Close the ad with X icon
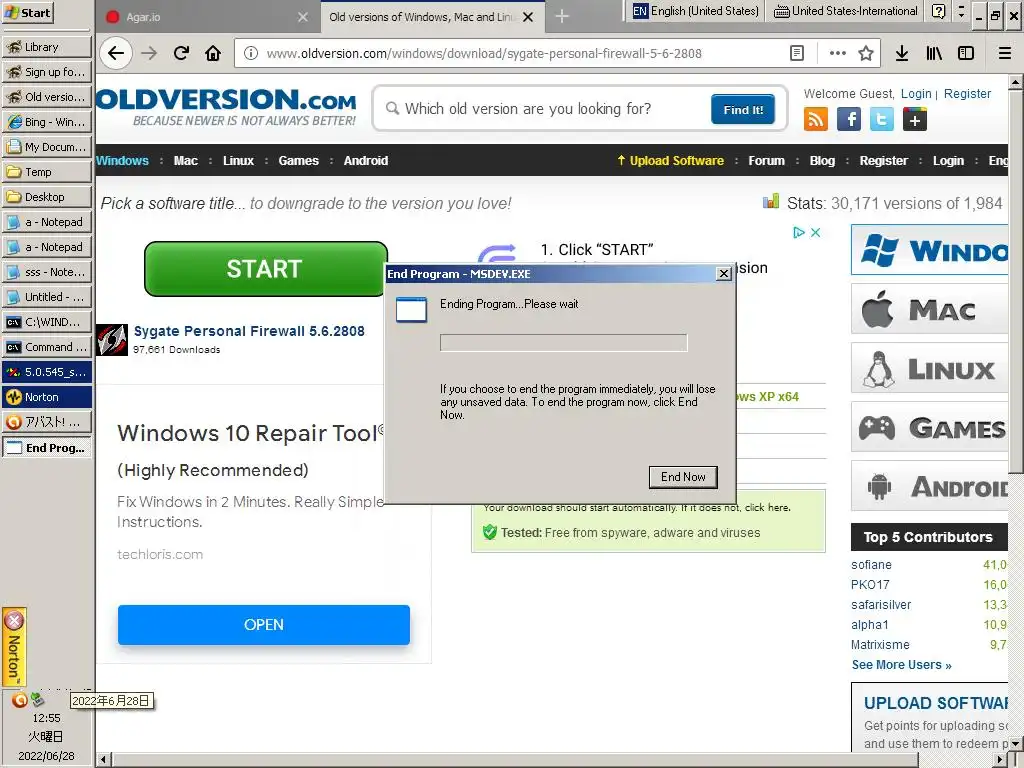 tap(816, 232)
